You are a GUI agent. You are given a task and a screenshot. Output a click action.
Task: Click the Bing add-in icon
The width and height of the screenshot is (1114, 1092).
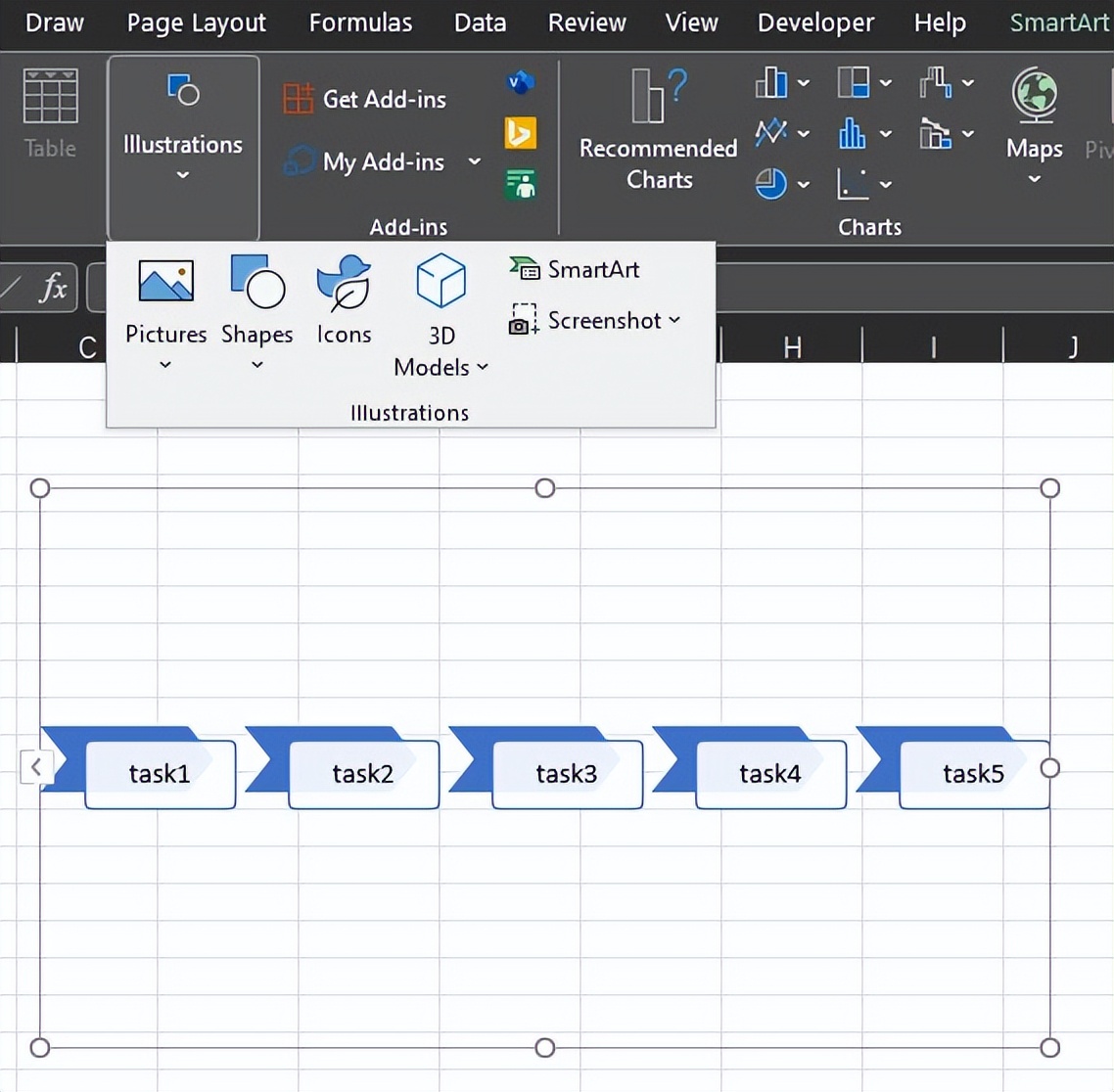pyautogui.click(x=520, y=133)
